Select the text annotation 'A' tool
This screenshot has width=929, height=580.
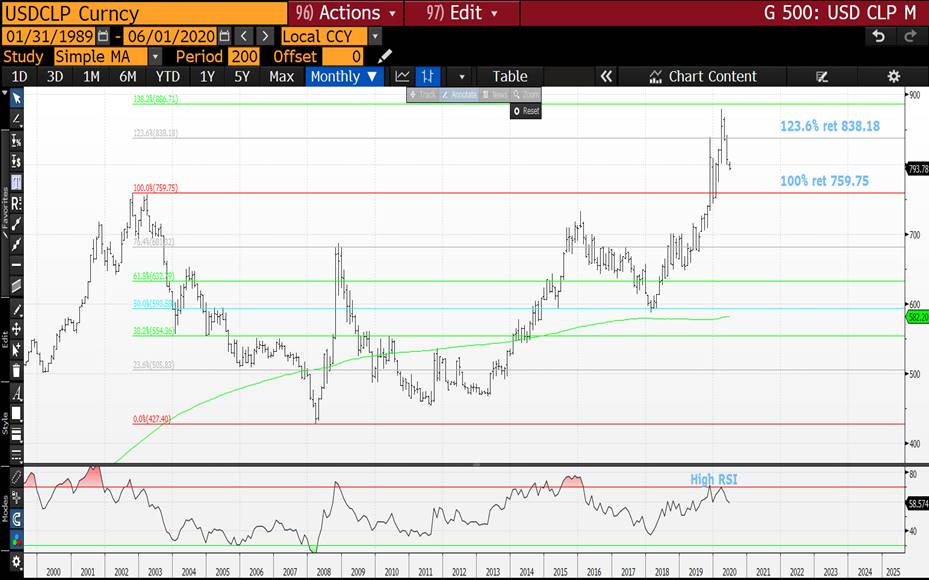17,393
